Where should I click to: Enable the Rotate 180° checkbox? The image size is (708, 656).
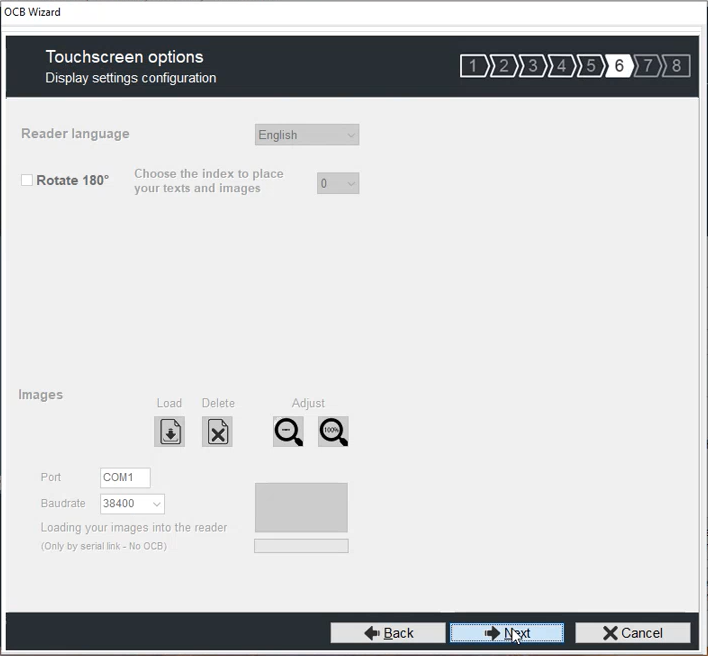click(x=27, y=181)
